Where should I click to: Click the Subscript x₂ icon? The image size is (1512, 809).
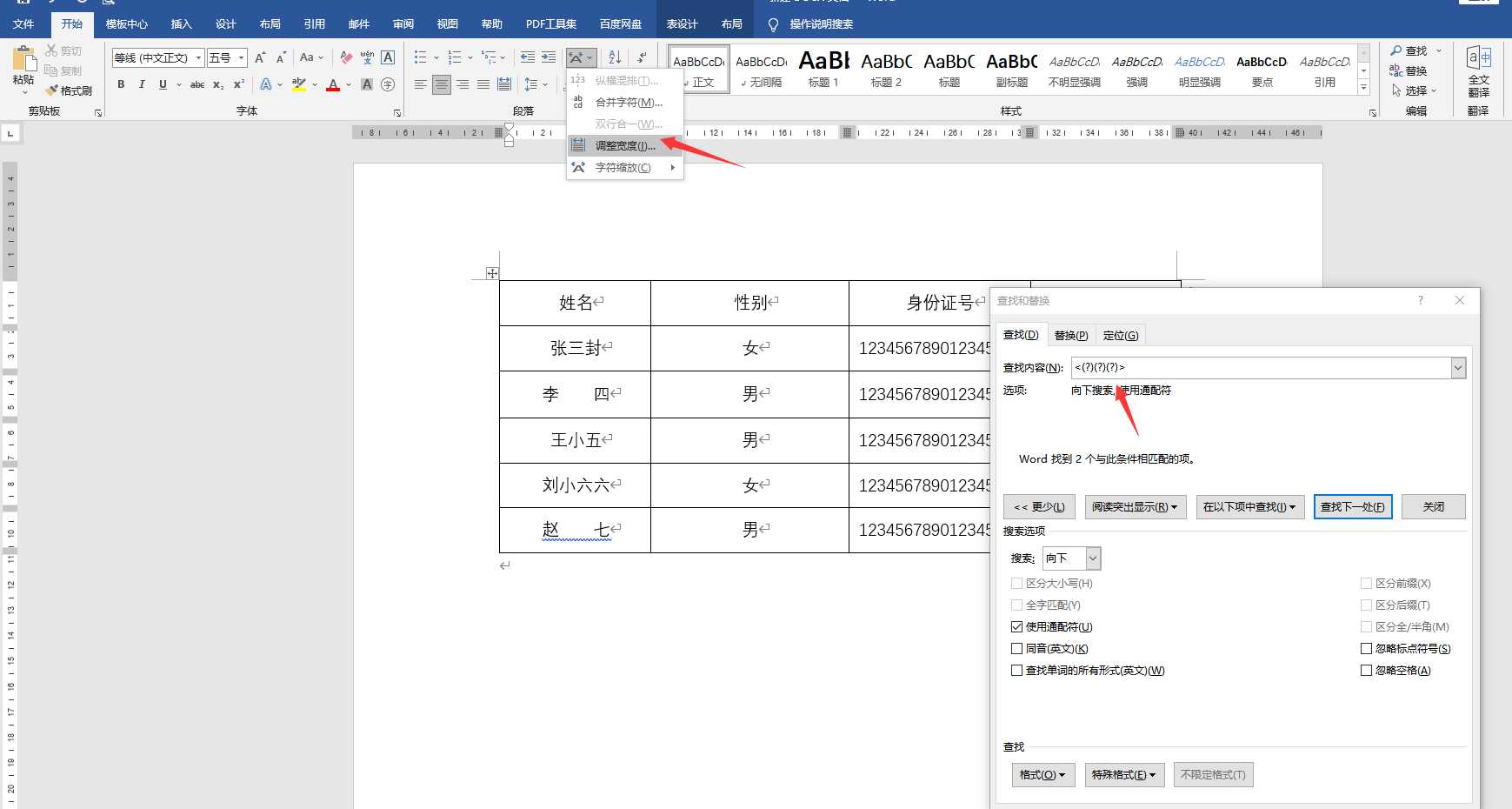[x=218, y=84]
